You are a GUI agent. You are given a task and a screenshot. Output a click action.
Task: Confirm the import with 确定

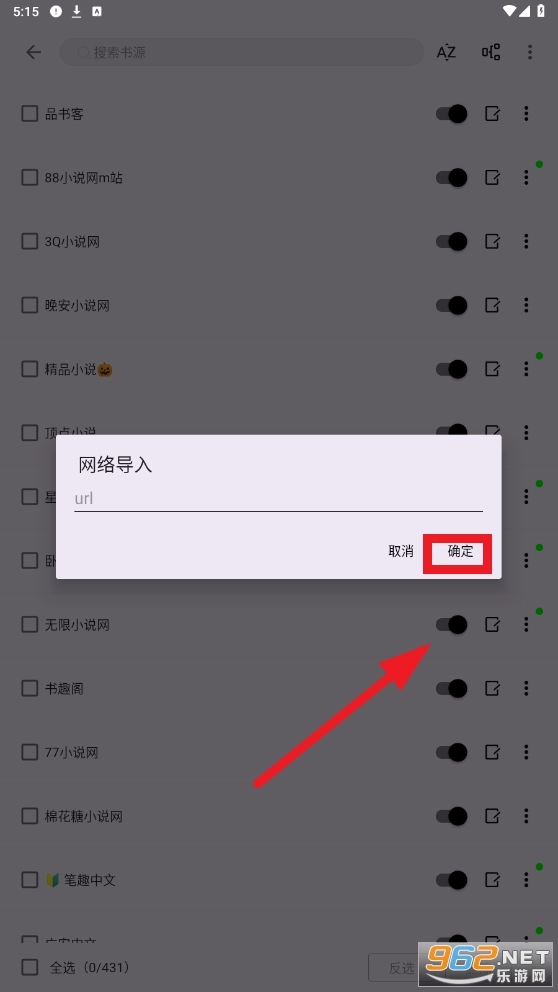(x=460, y=551)
